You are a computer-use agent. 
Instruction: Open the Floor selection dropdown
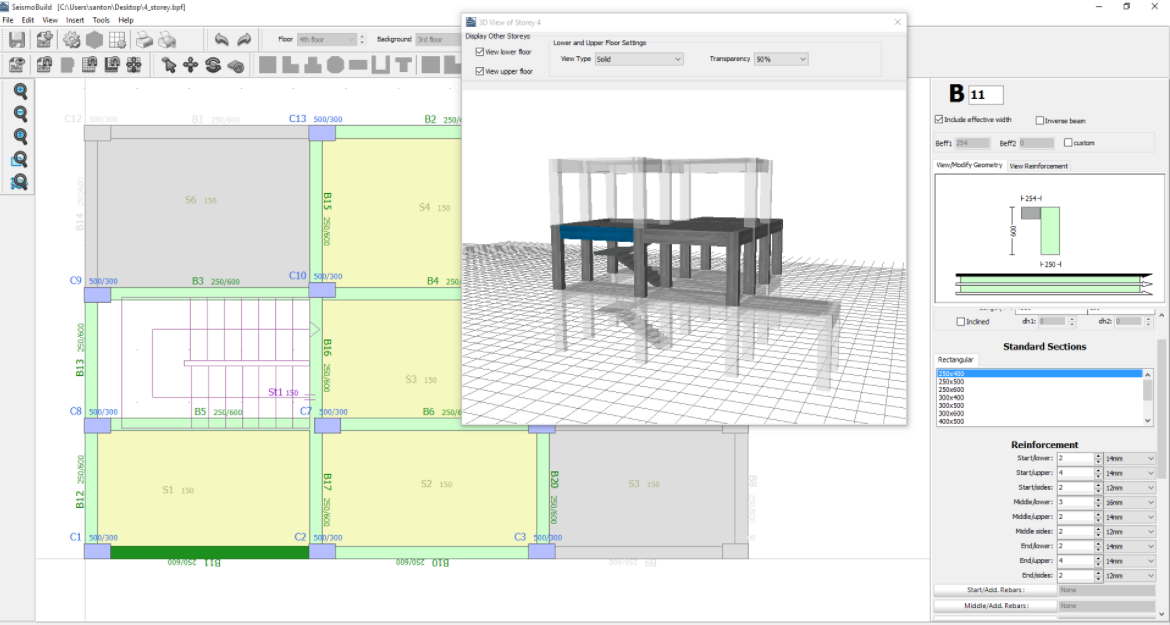pyautogui.click(x=326, y=39)
